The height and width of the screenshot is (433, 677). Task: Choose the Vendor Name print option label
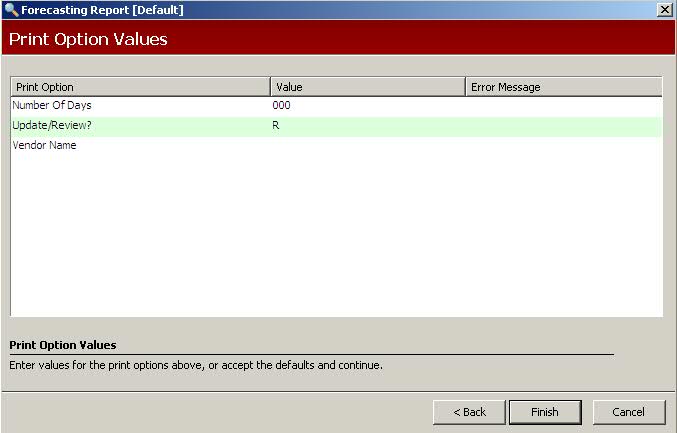(45, 145)
